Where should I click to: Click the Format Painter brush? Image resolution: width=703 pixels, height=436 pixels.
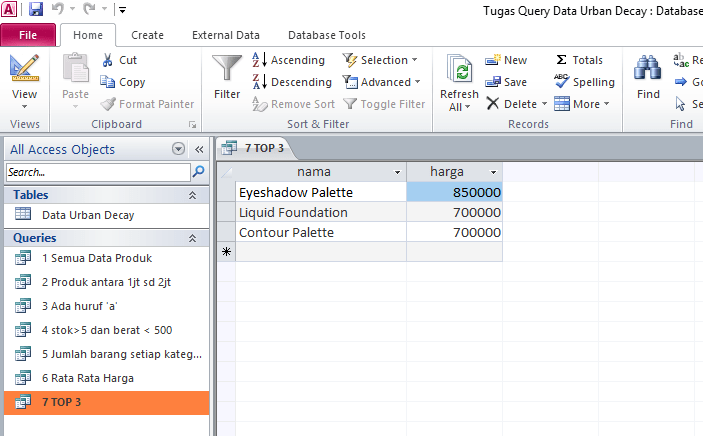click(x=147, y=104)
